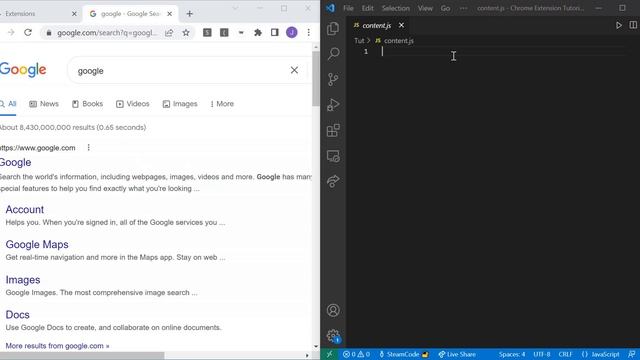This screenshot has width=640, height=360.
Task: Select the content.js editor tab
Action: pyautogui.click(x=376, y=25)
